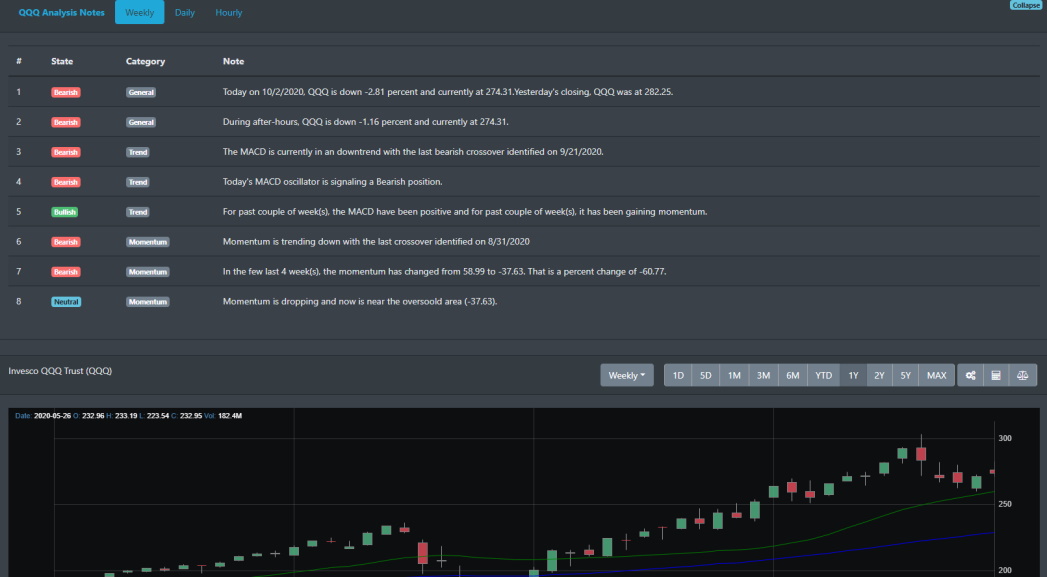Click the Momentum category badge in row 6

(148, 242)
